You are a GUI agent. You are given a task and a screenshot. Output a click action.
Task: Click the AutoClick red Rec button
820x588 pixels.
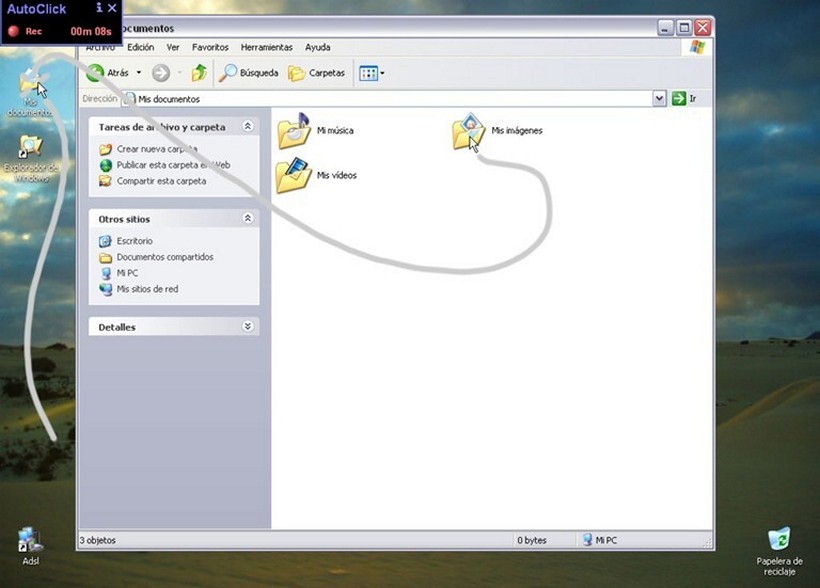(x=14, y=31)
